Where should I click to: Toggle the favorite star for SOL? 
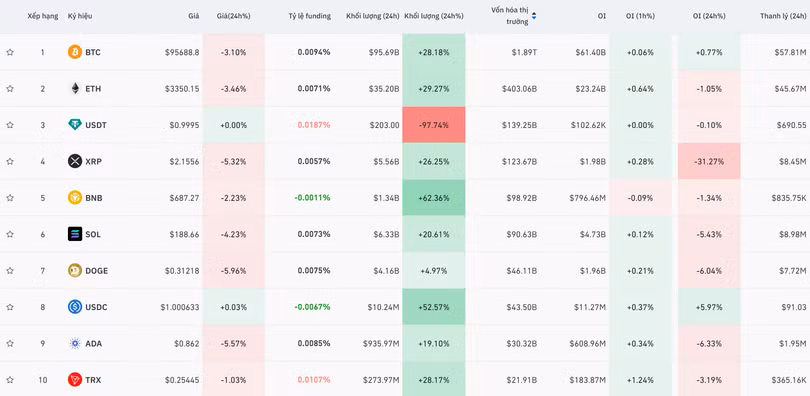pyautogui.click(x=10, y=234)
